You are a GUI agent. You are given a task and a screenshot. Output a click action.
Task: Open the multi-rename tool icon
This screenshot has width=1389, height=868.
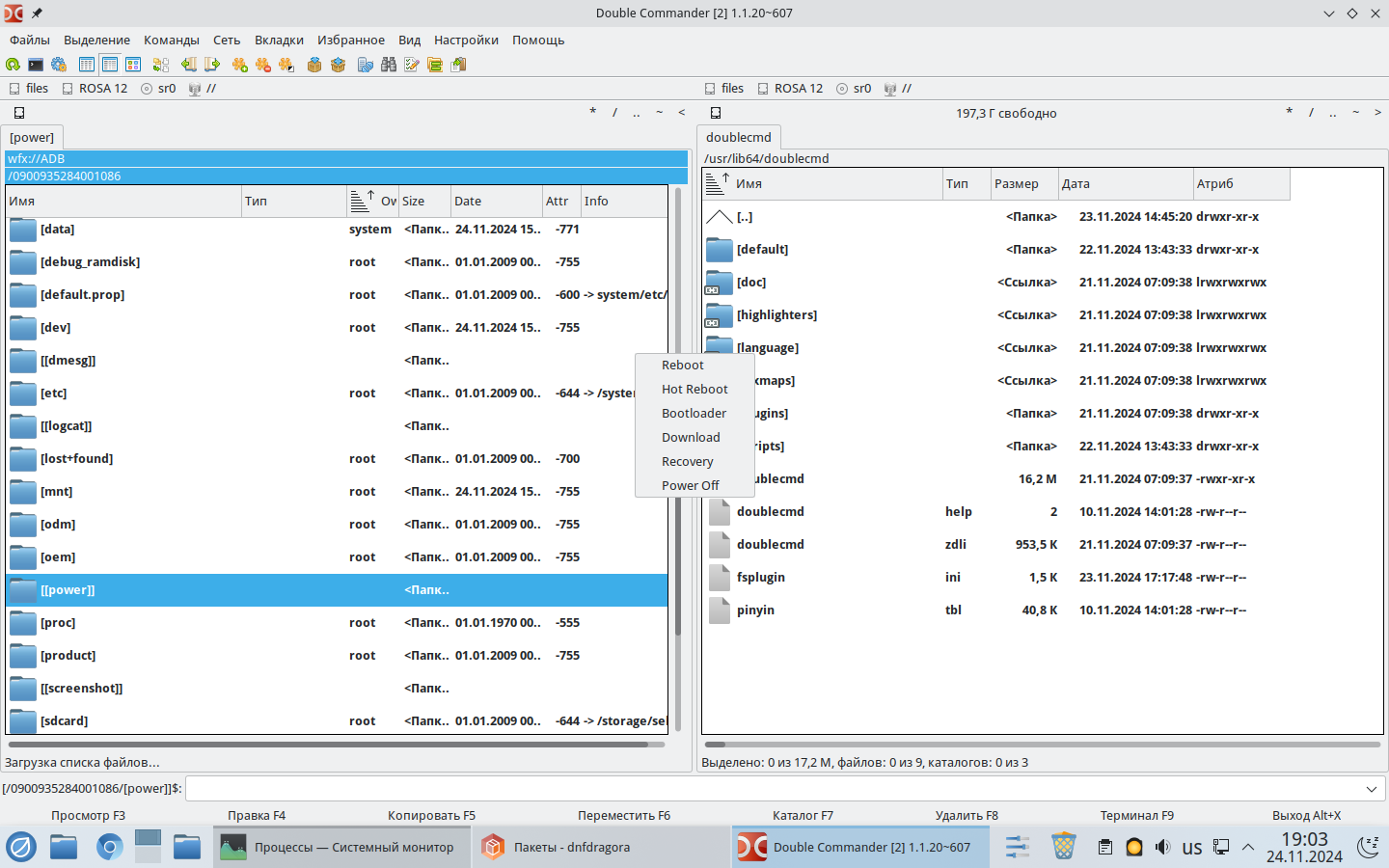click(412, 65)
